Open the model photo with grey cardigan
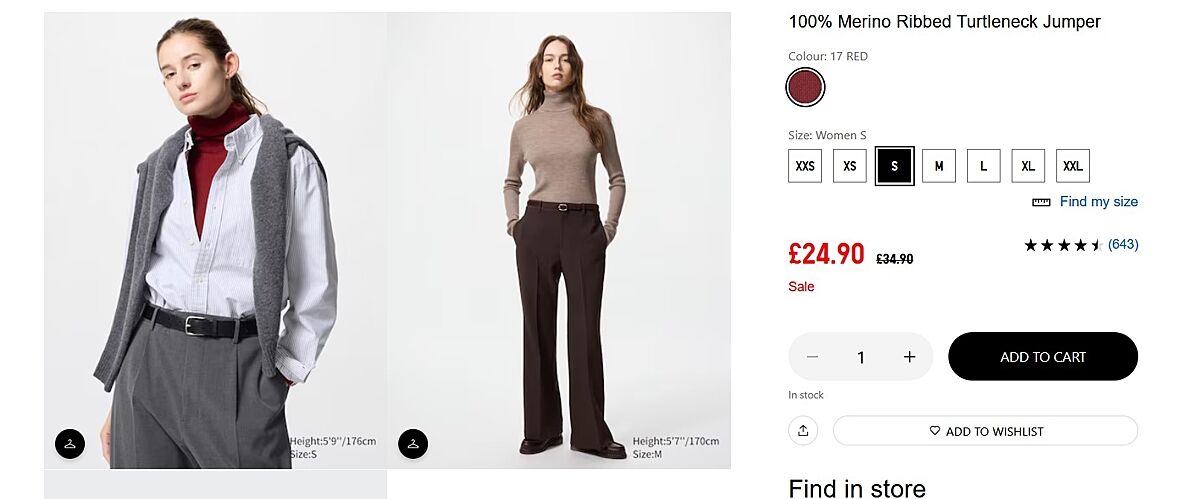The width and height of the screenshot is (1200, 499). (215, 240)
